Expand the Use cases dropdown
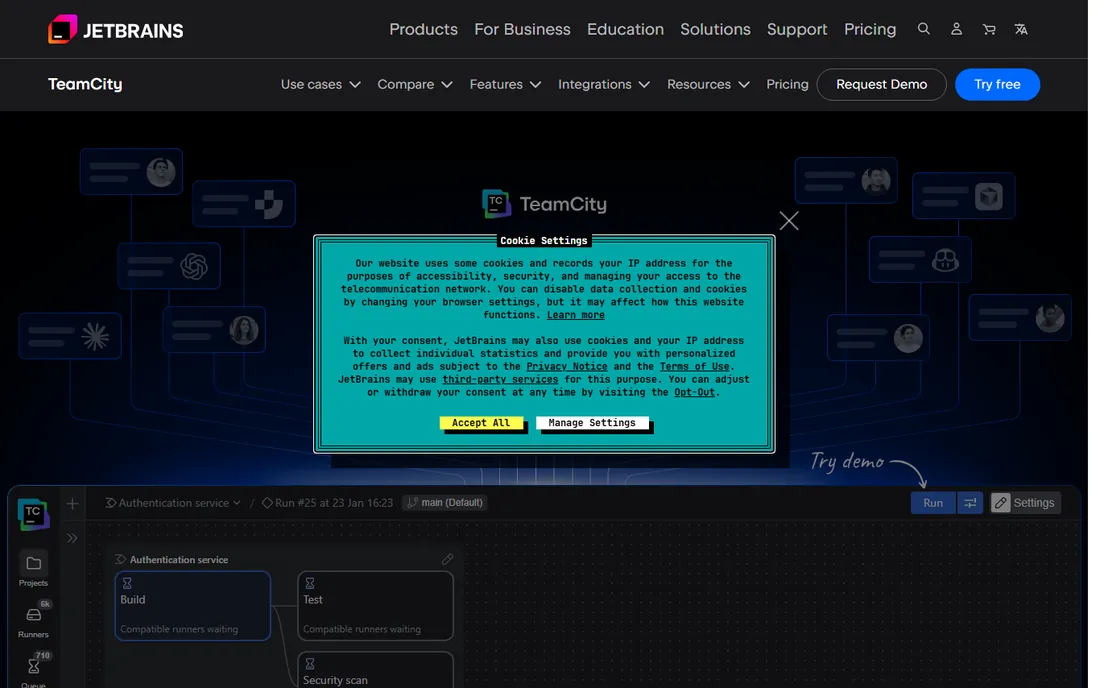 coord(321,84)
